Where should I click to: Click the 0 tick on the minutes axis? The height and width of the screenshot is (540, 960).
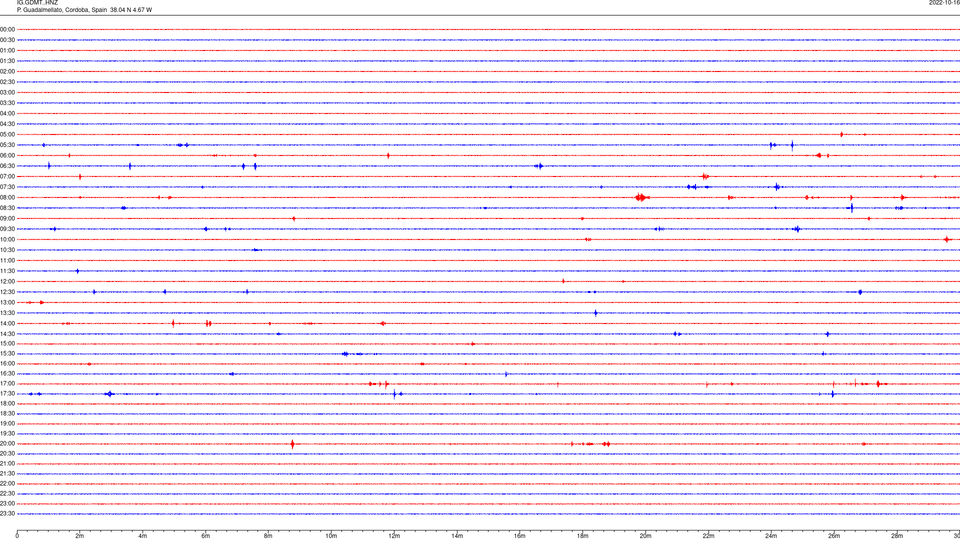click(x=17, y=536)
